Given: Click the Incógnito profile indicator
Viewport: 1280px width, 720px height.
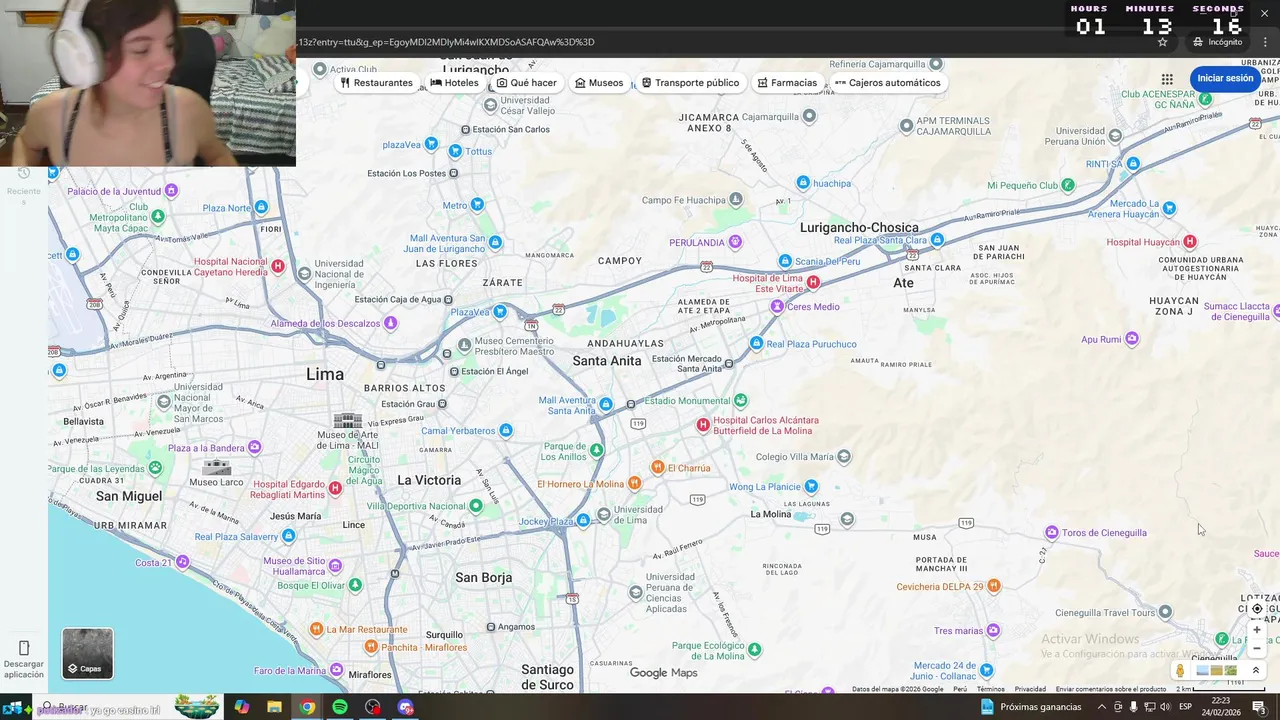Looking at the screenshot, I should (x=1217, y=42).
